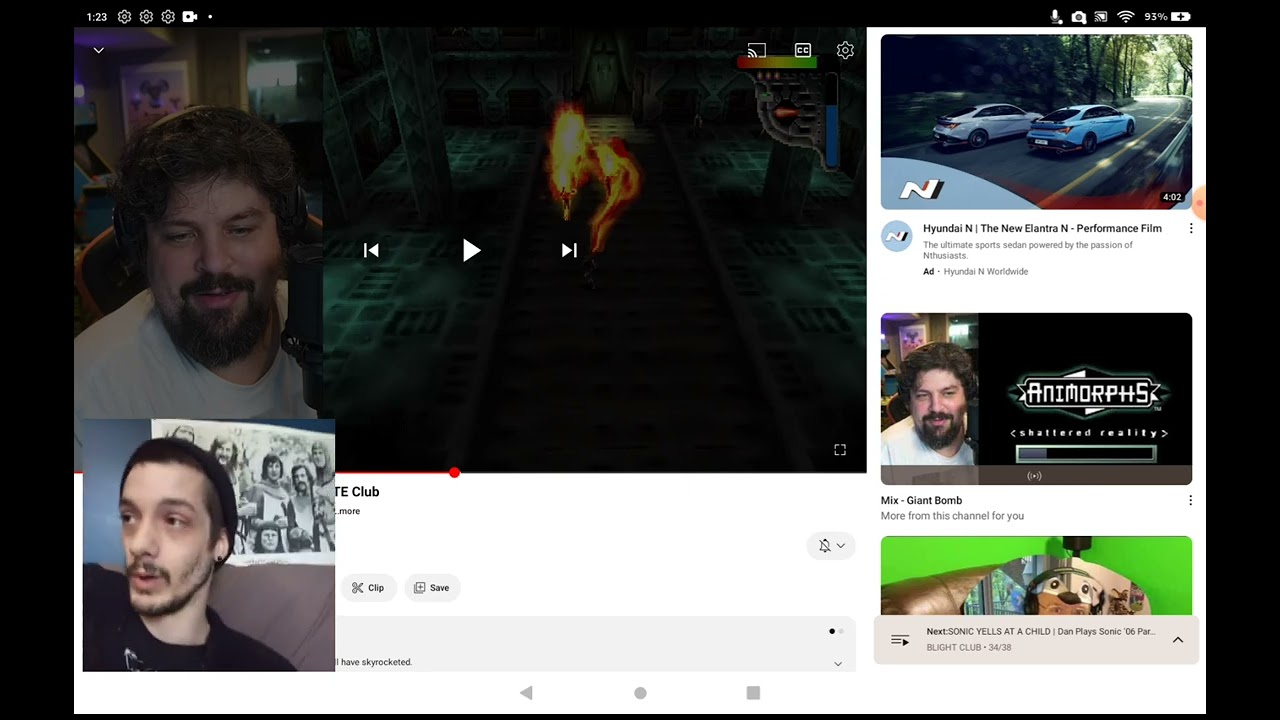The height and width of the screenshot is (720, 1280).
Task: Play the paused video
Action: coord(471,250)
